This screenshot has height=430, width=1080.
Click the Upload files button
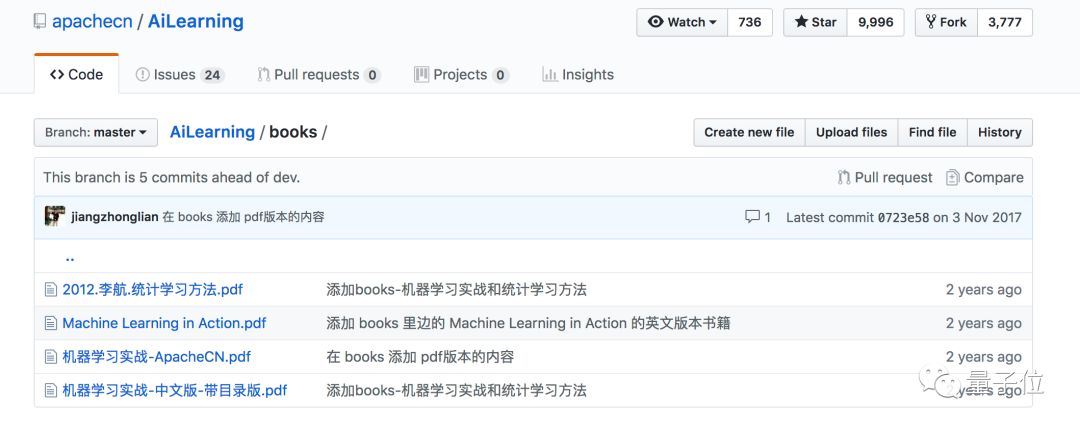(x=851, y=132)
